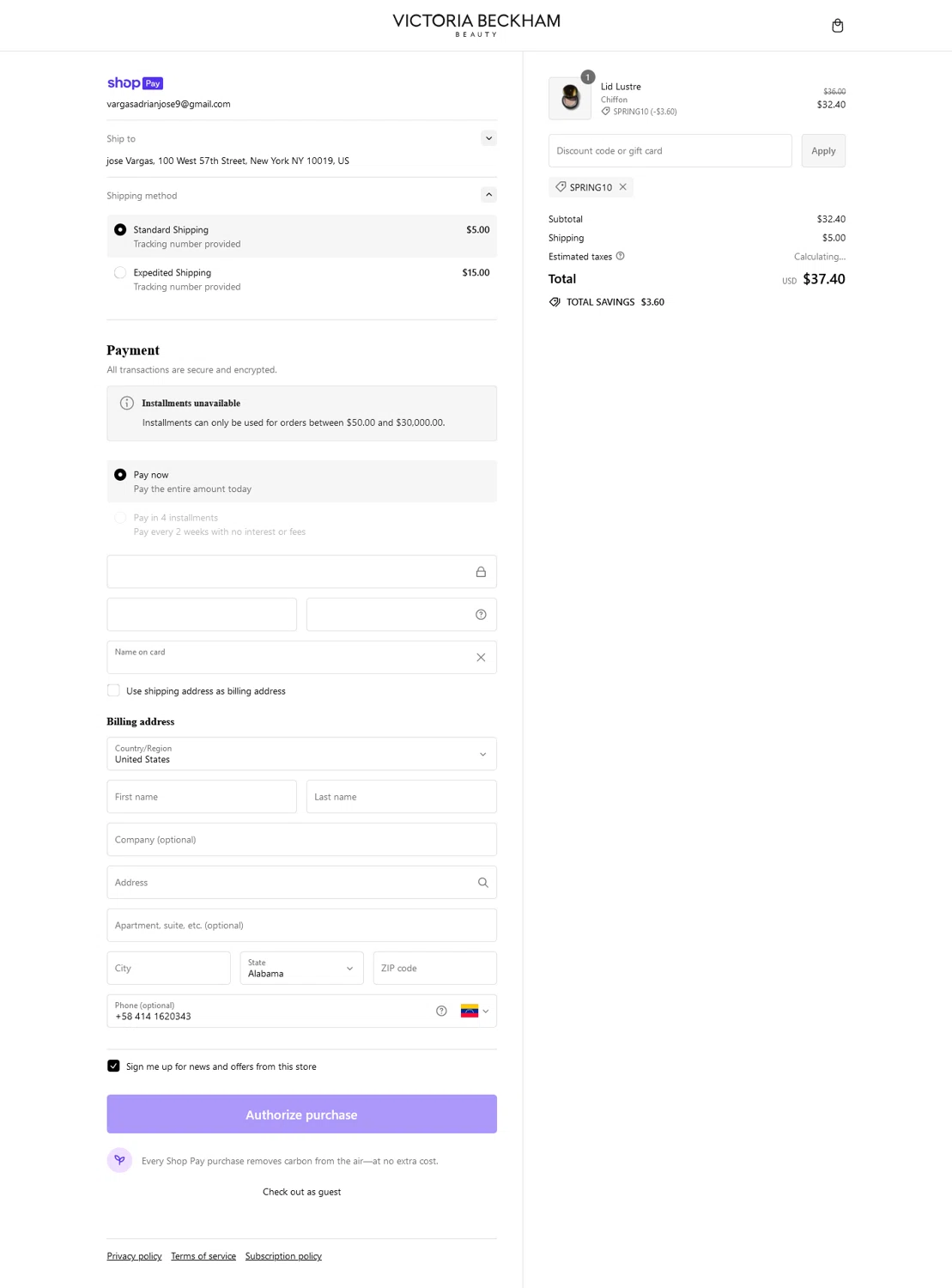Viewport: 952px width, 1288px height.
Task: Check Use shipping address as billing address
Action: click(x=113, y=690)
